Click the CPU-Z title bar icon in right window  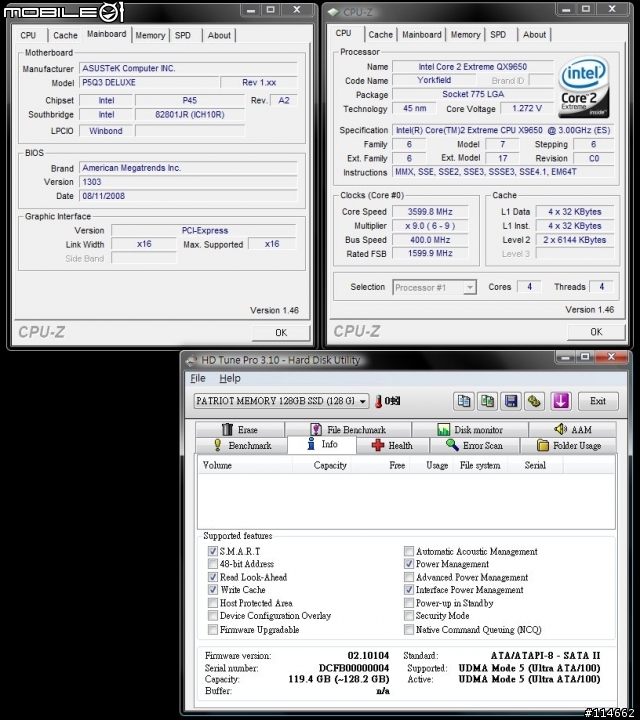[x=334, y=12]
